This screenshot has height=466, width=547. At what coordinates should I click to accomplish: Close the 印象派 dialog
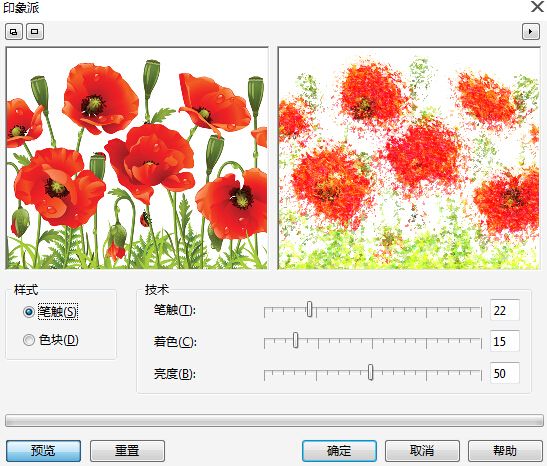click(x=538, y=7)
